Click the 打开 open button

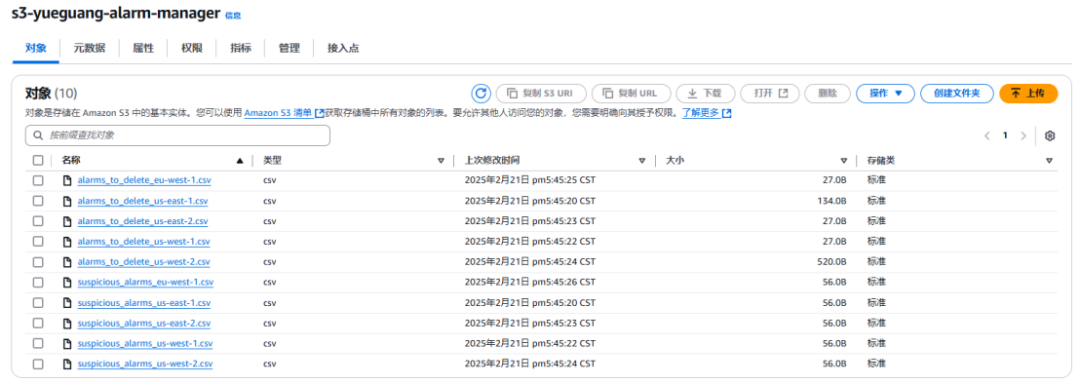point(770,93)
